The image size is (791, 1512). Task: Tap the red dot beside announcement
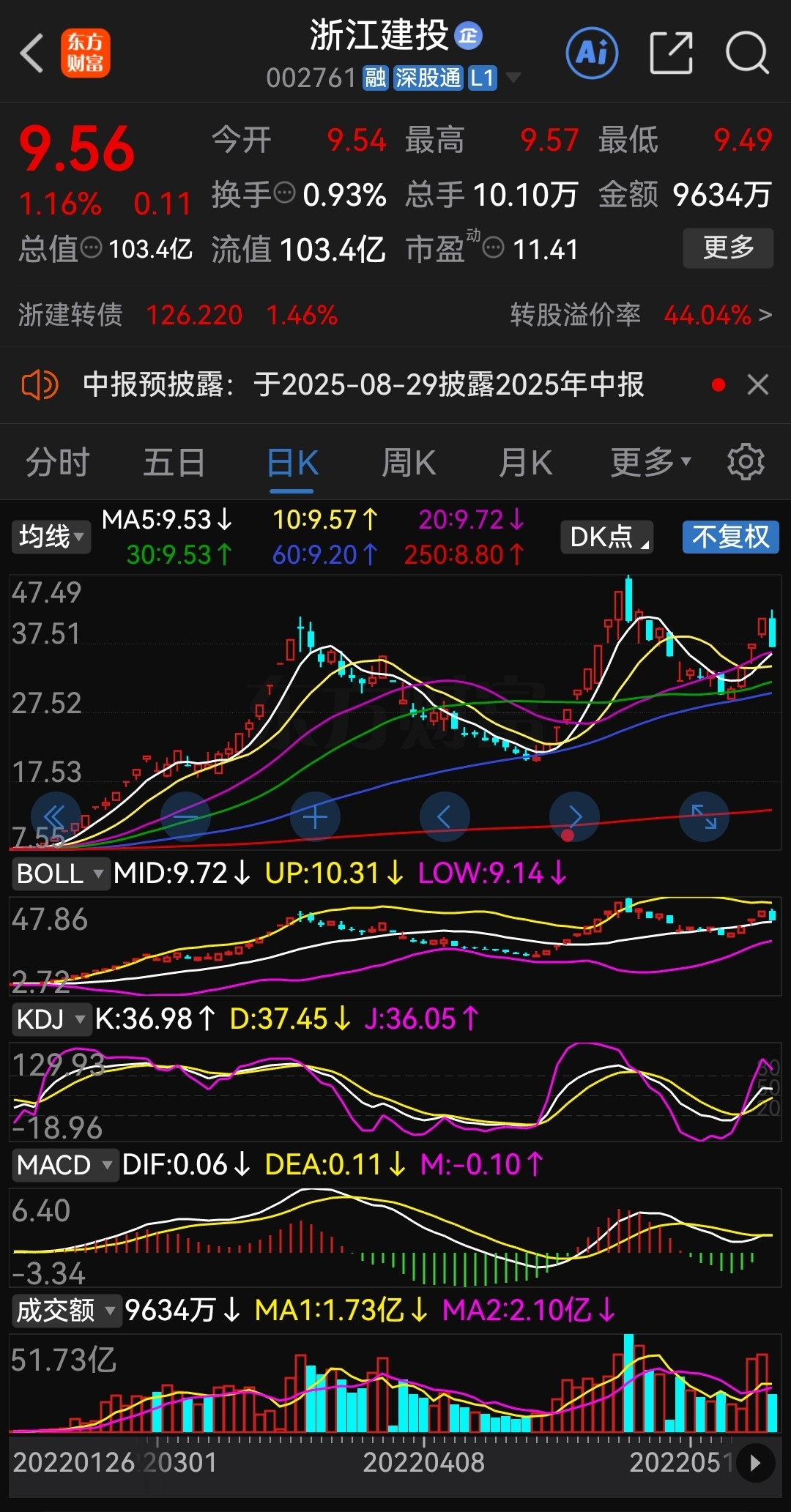pos(718,384)
